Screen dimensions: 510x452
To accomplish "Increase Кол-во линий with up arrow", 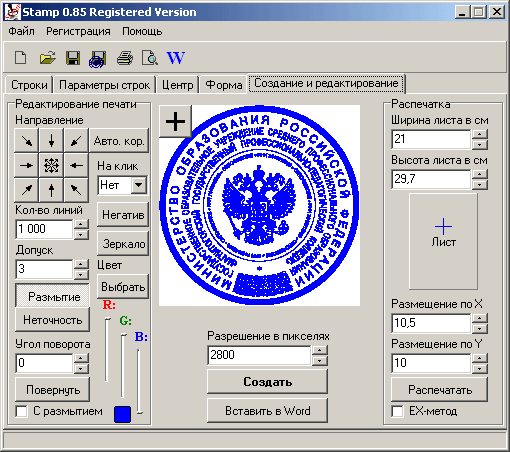I will click(81, 224).
